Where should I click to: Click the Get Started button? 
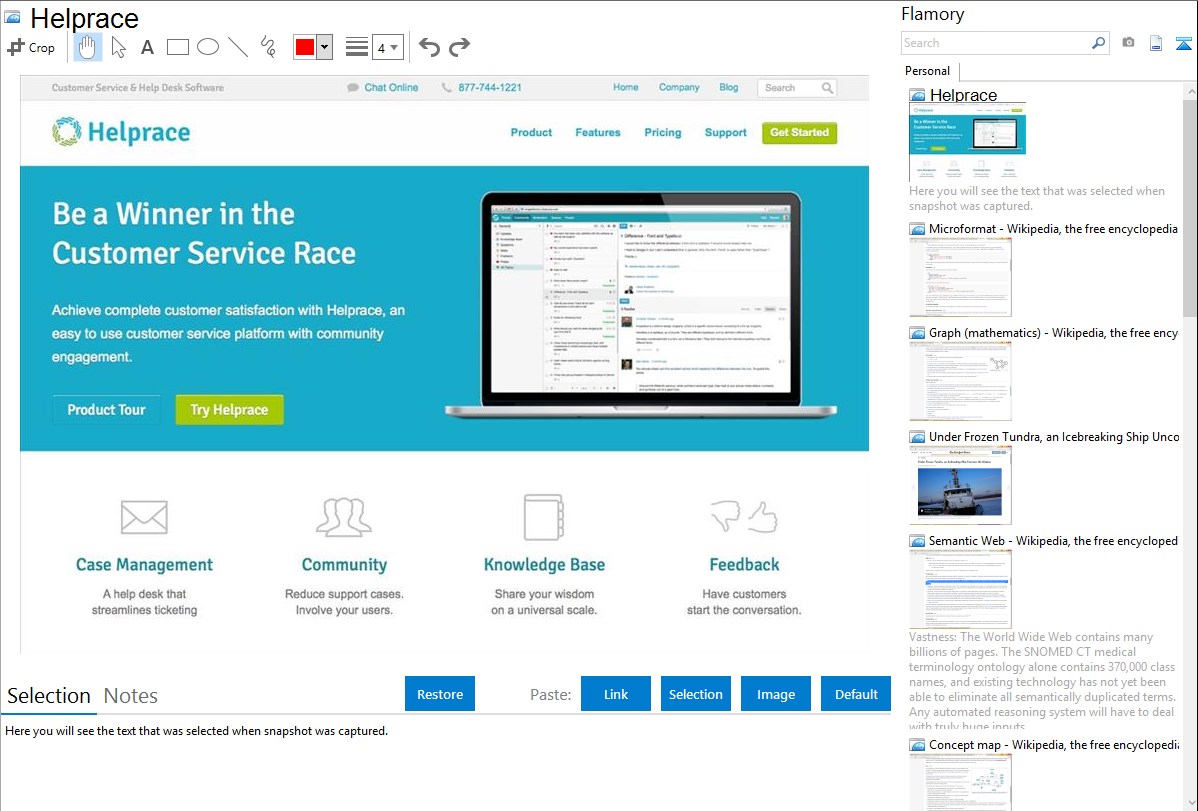coord(799,132)
